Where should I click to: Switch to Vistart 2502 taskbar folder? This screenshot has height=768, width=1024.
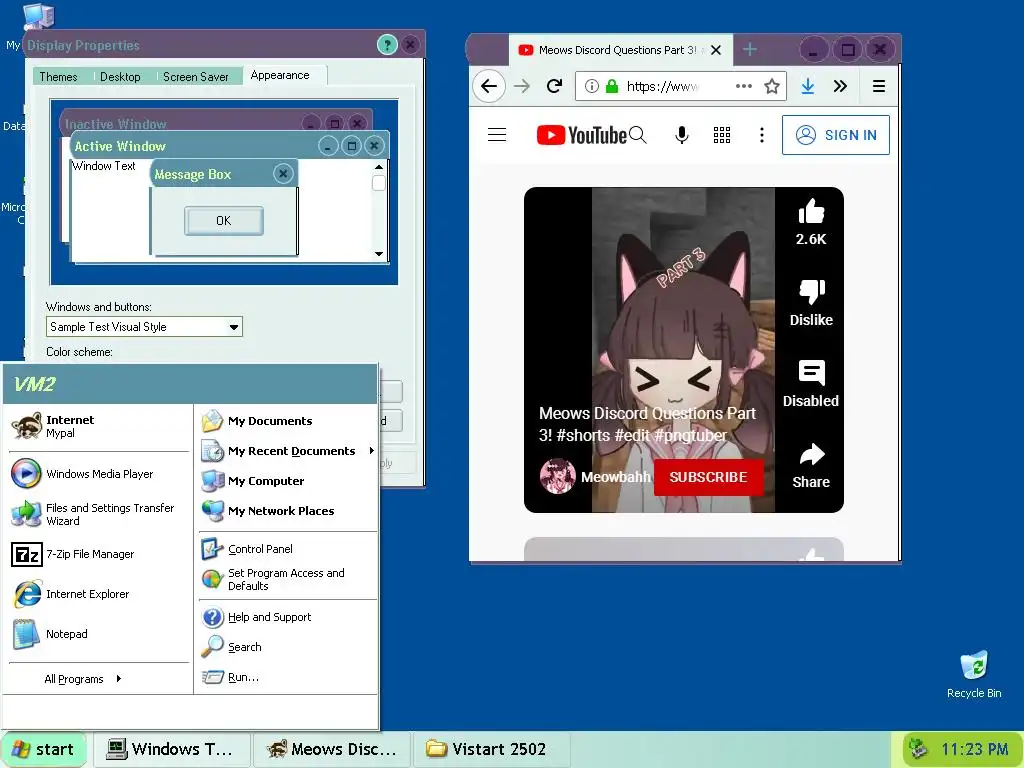point(492,749)
